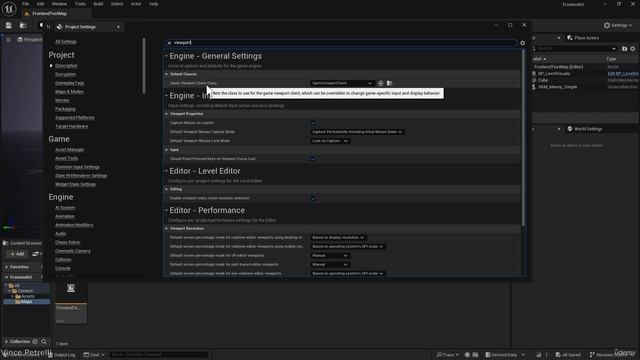Search collections with magnifier icon
Viewport: 640px width, 360px height.
44,342
